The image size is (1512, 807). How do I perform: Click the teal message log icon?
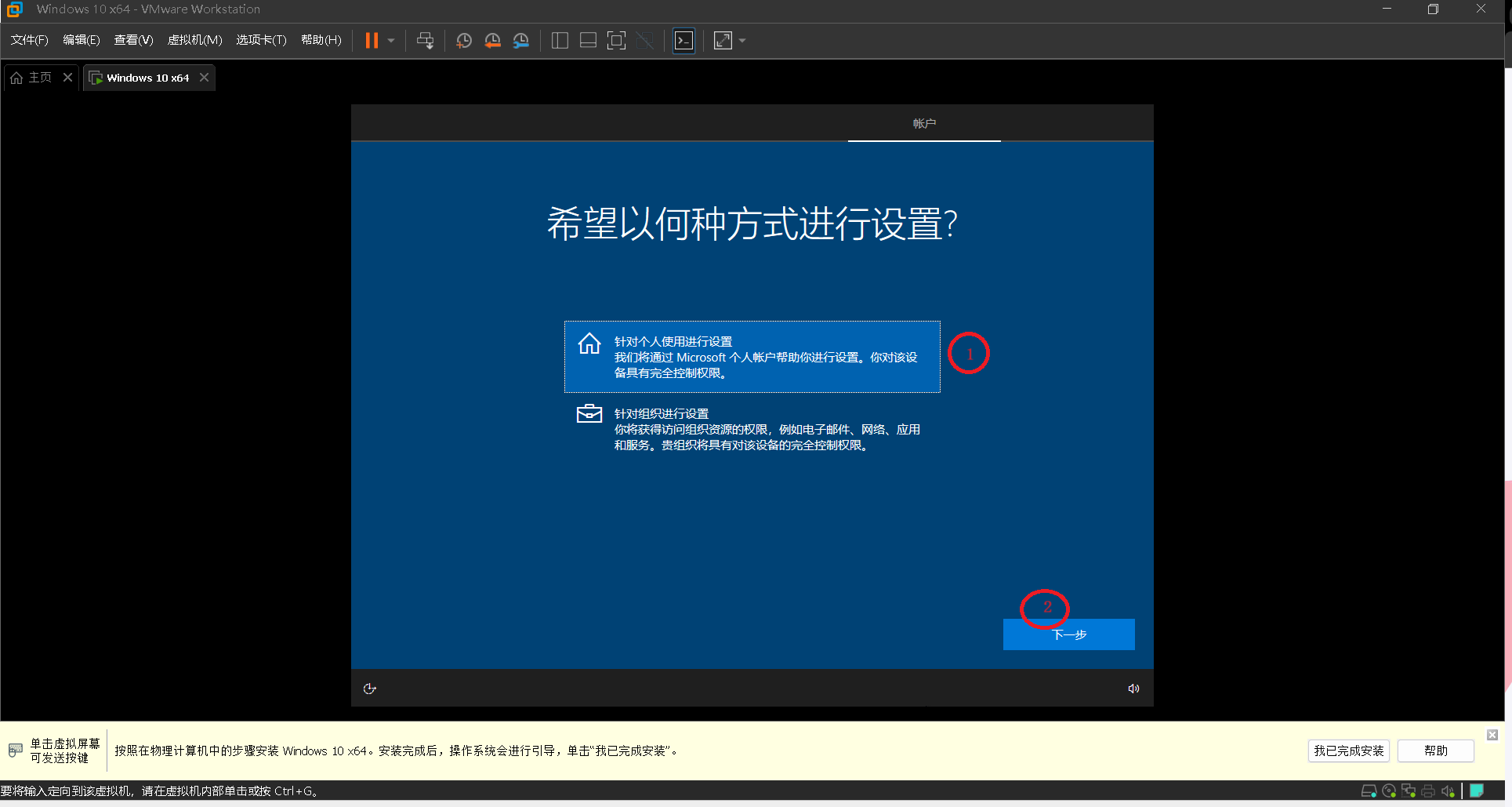1477,791
